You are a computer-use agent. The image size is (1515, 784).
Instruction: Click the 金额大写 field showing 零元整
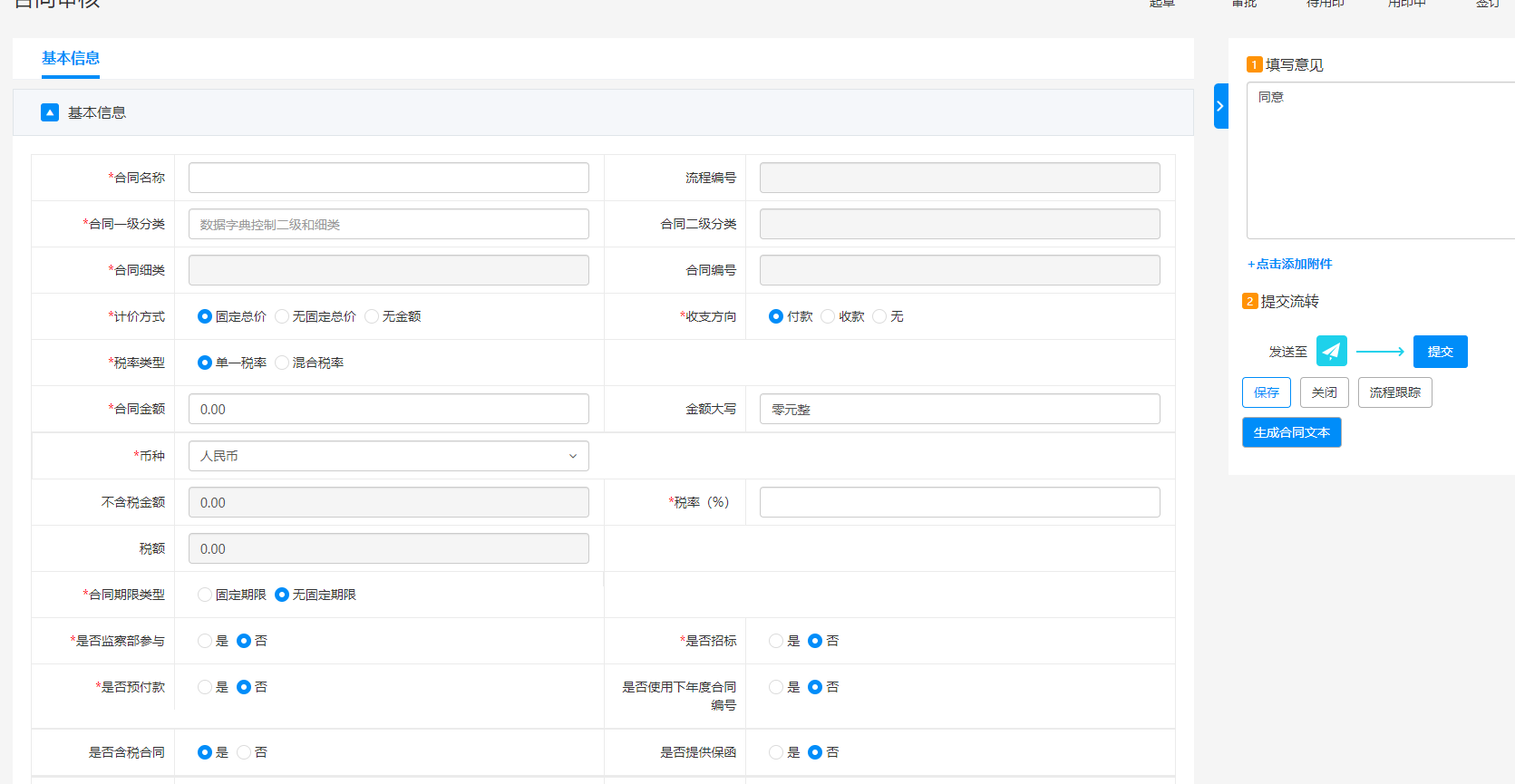click(x=959, y=409)
